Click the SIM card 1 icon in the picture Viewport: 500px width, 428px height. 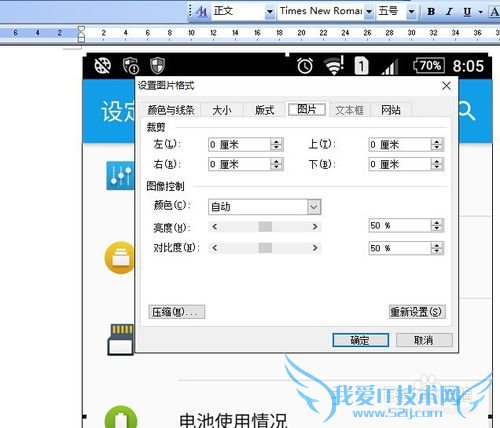point(361,66)
